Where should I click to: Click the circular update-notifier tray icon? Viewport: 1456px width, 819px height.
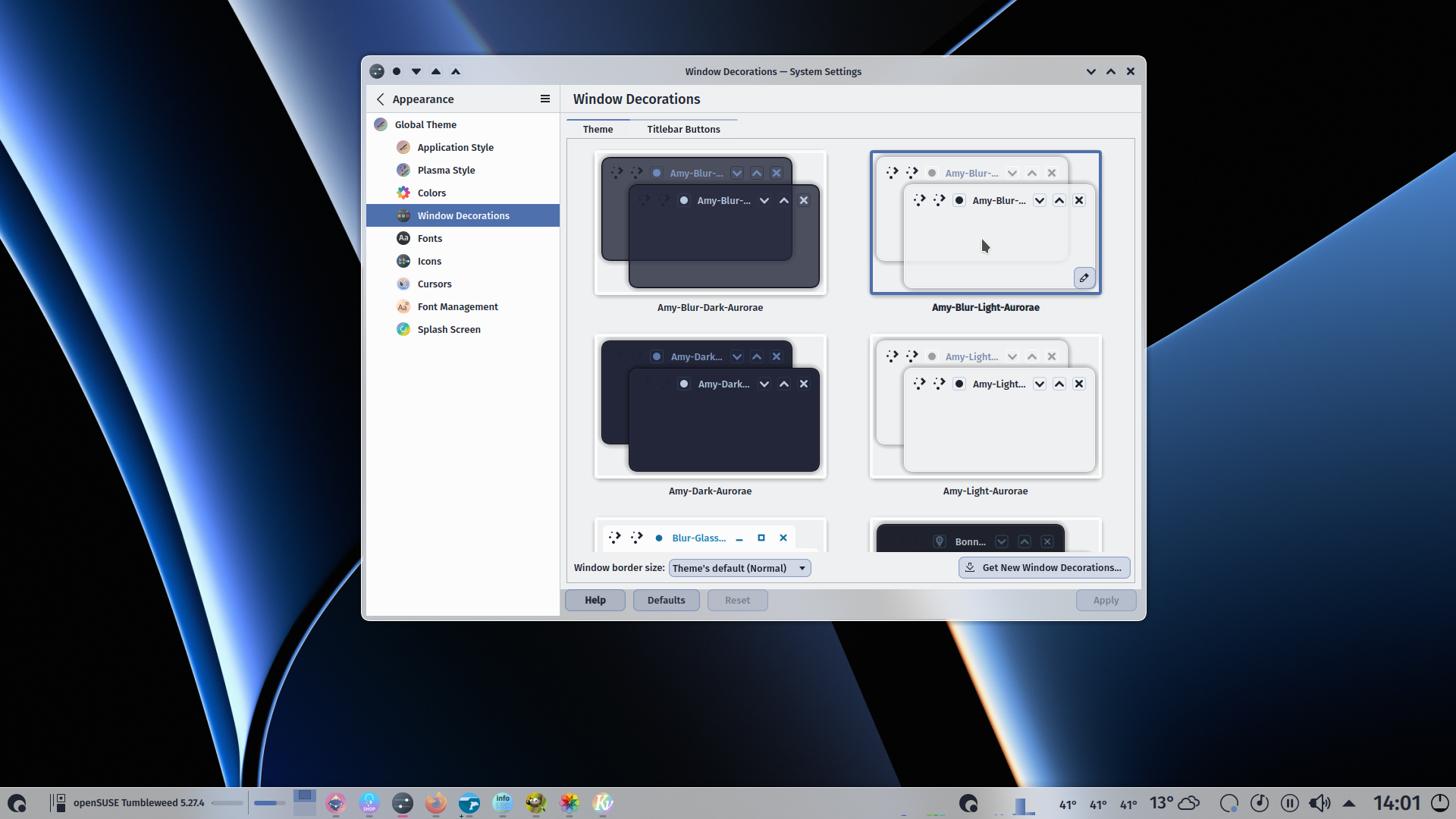coord(1229,803)
